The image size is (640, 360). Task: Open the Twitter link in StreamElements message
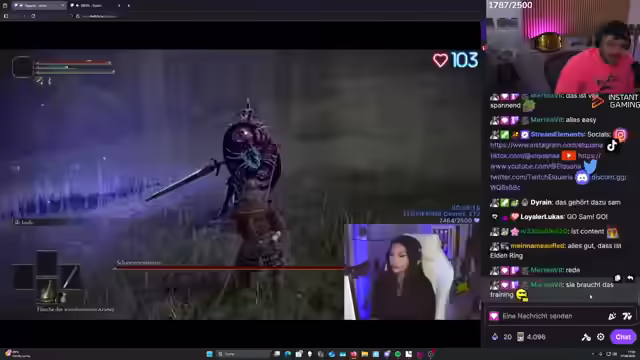tap(531, 177)
